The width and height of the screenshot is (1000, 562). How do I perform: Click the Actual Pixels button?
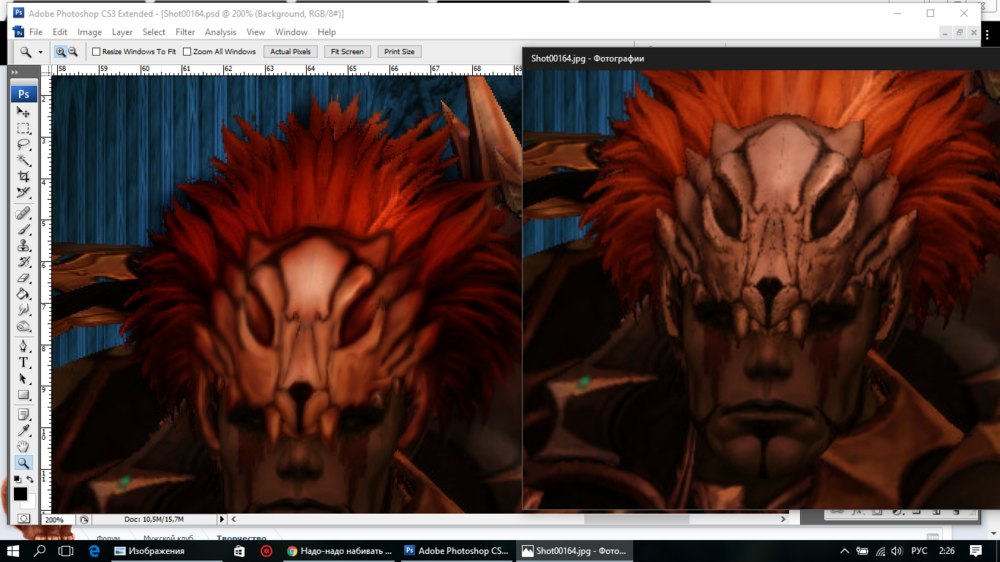[x=291, y=51]
